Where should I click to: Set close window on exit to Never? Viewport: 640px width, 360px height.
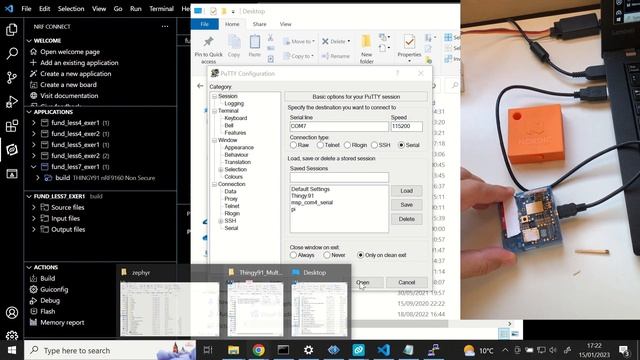click(x=327, y=255)
